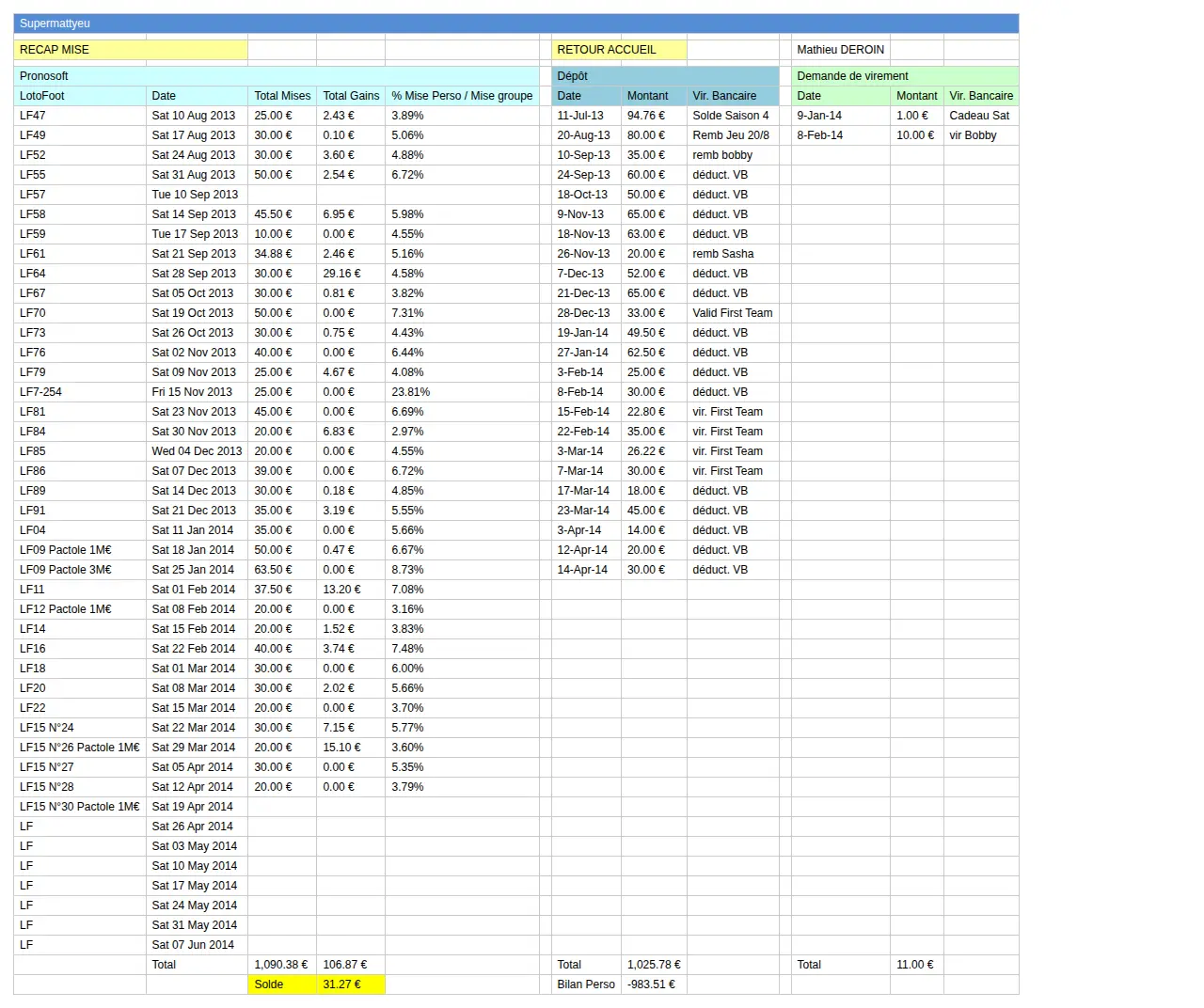Select the Dépôt section header
This screenshot has height=1008, width=1204.
[x=665, y=76]
